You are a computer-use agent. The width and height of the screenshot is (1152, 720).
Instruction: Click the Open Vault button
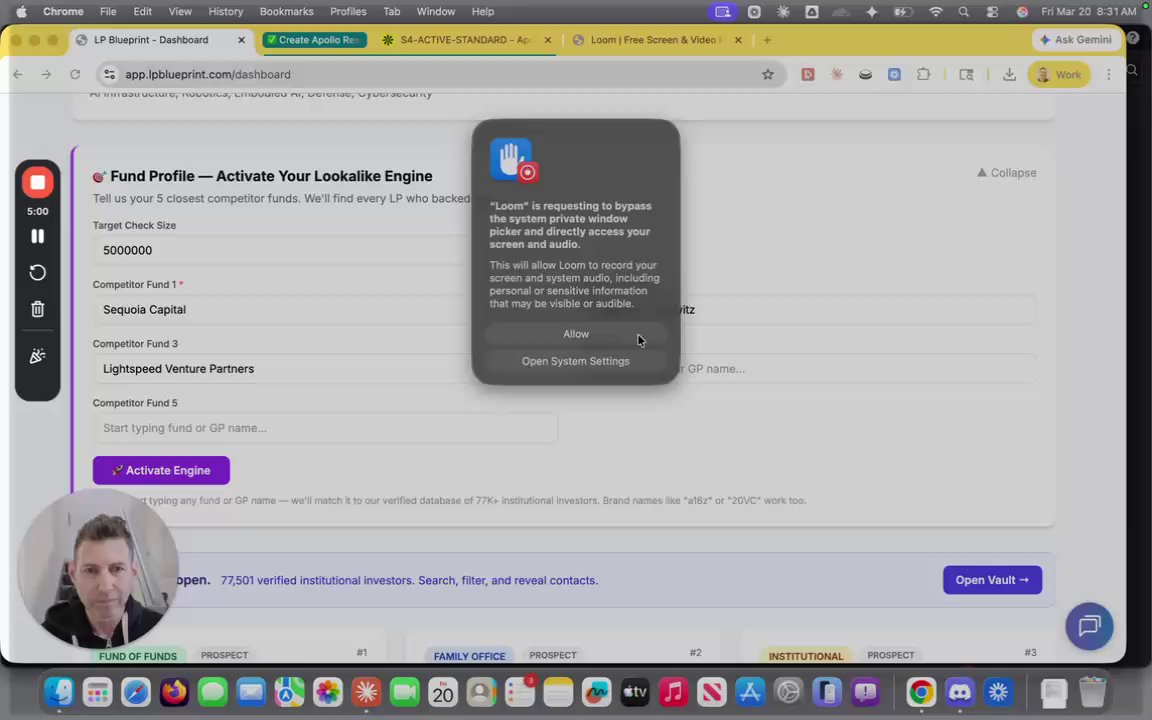(992, 580)
